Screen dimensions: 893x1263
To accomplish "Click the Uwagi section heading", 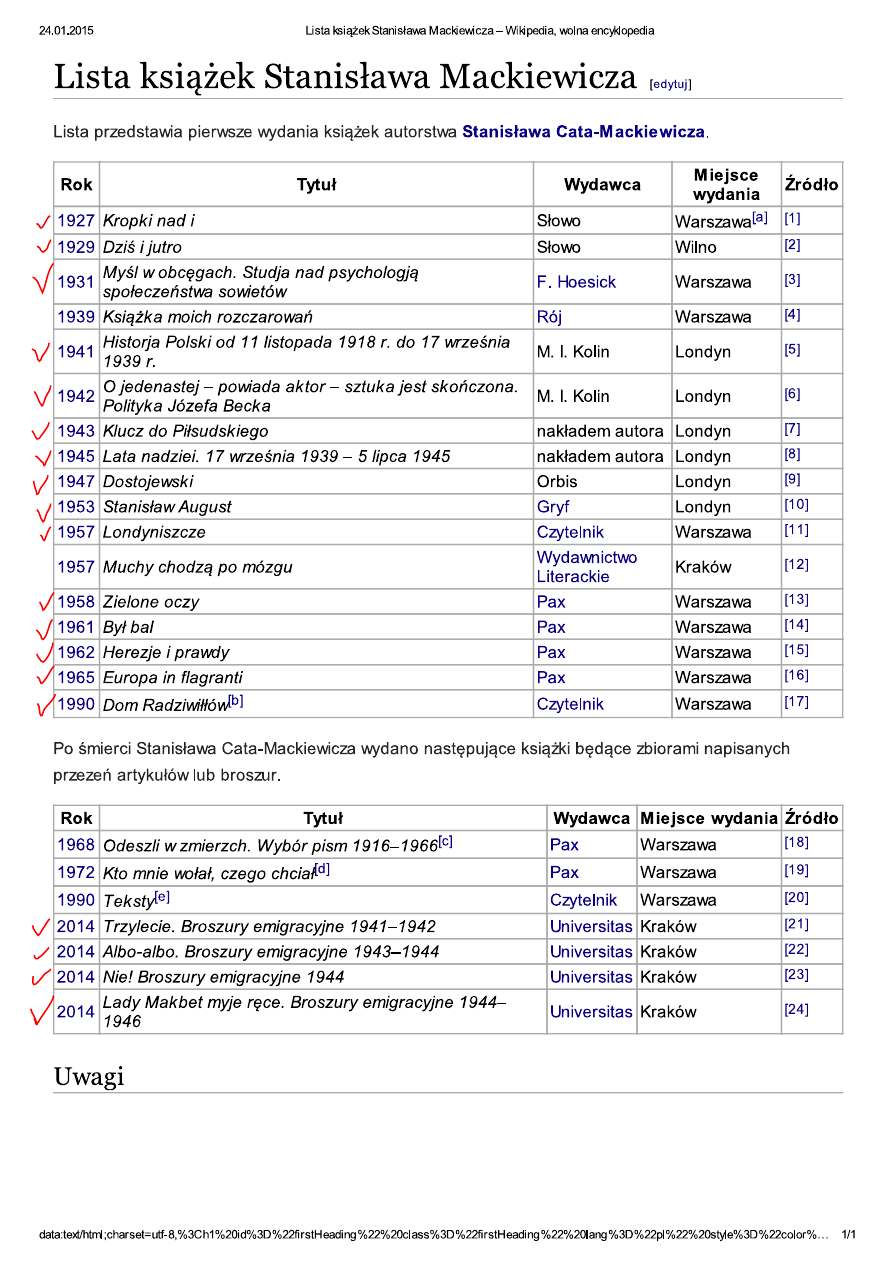I will 88,1076.
